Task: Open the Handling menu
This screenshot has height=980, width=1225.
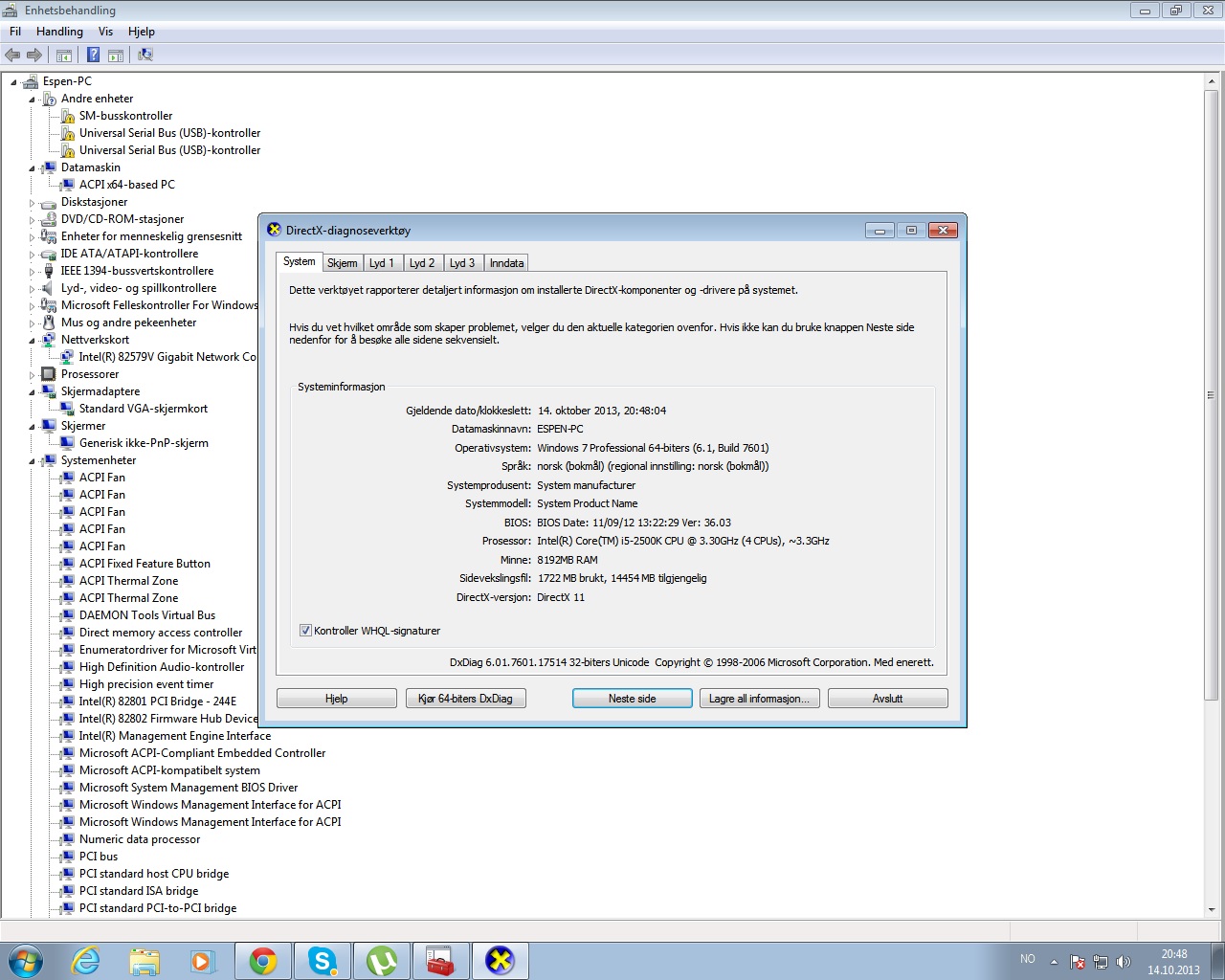Action: 59,32
